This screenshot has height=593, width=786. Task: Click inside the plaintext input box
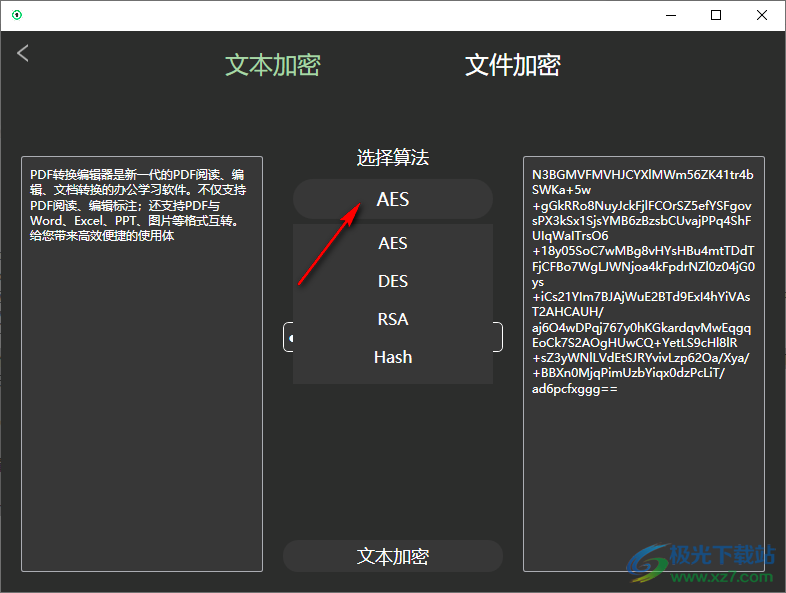click(142, 364)
